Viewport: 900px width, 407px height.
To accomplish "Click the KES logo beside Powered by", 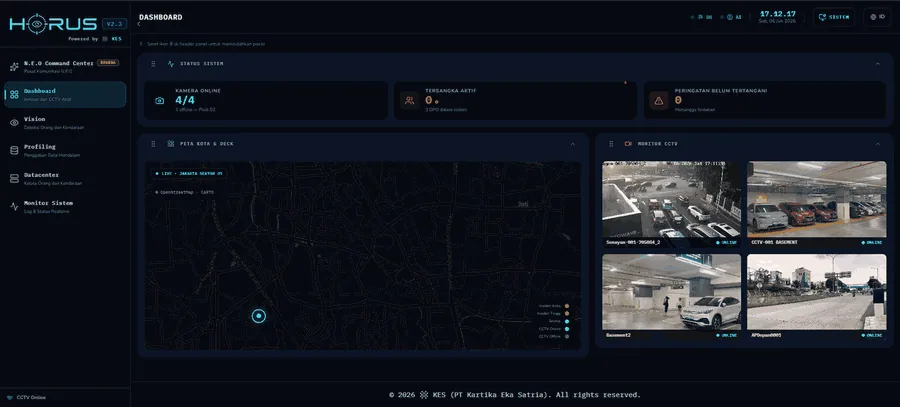I will [x=105, y=39].
